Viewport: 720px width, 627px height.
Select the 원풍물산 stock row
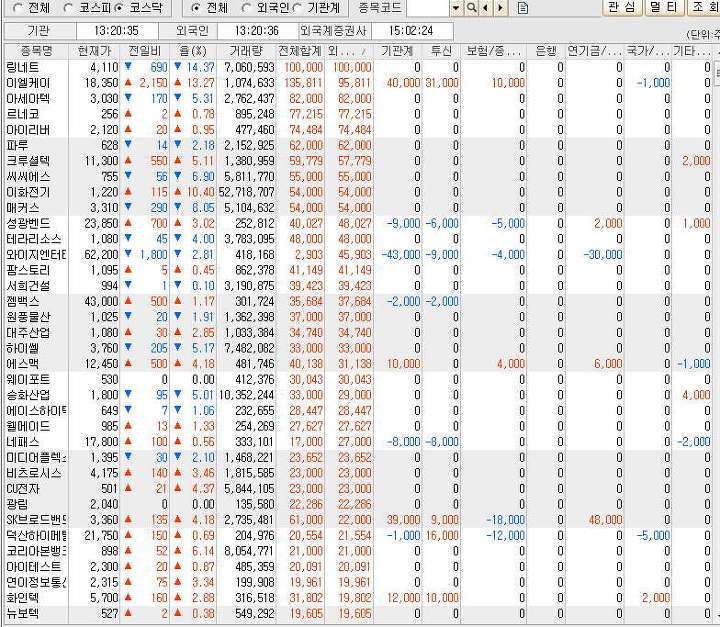pyautogui.click(x=360, y=317)
